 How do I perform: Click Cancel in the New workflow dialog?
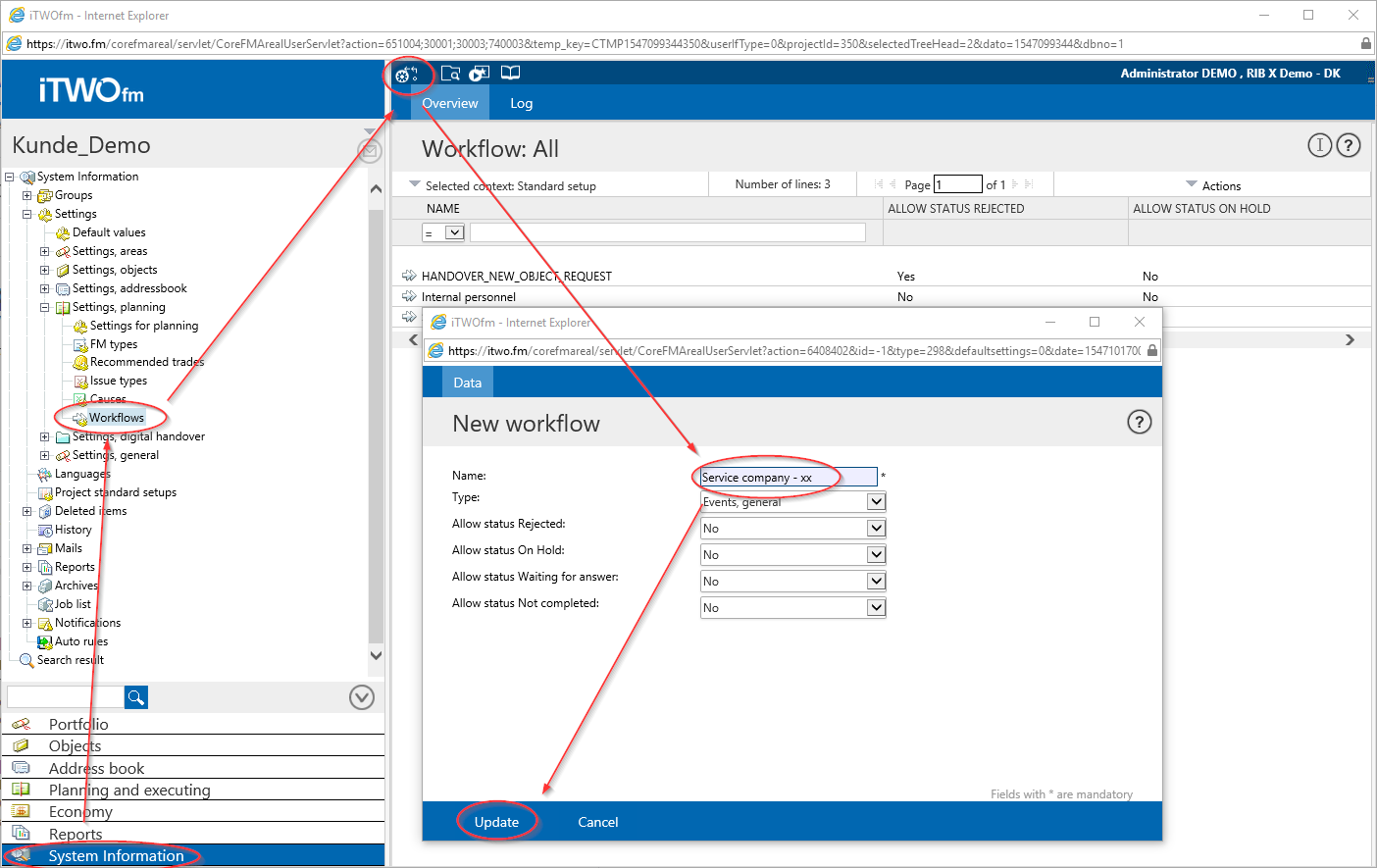click(597, 822)
